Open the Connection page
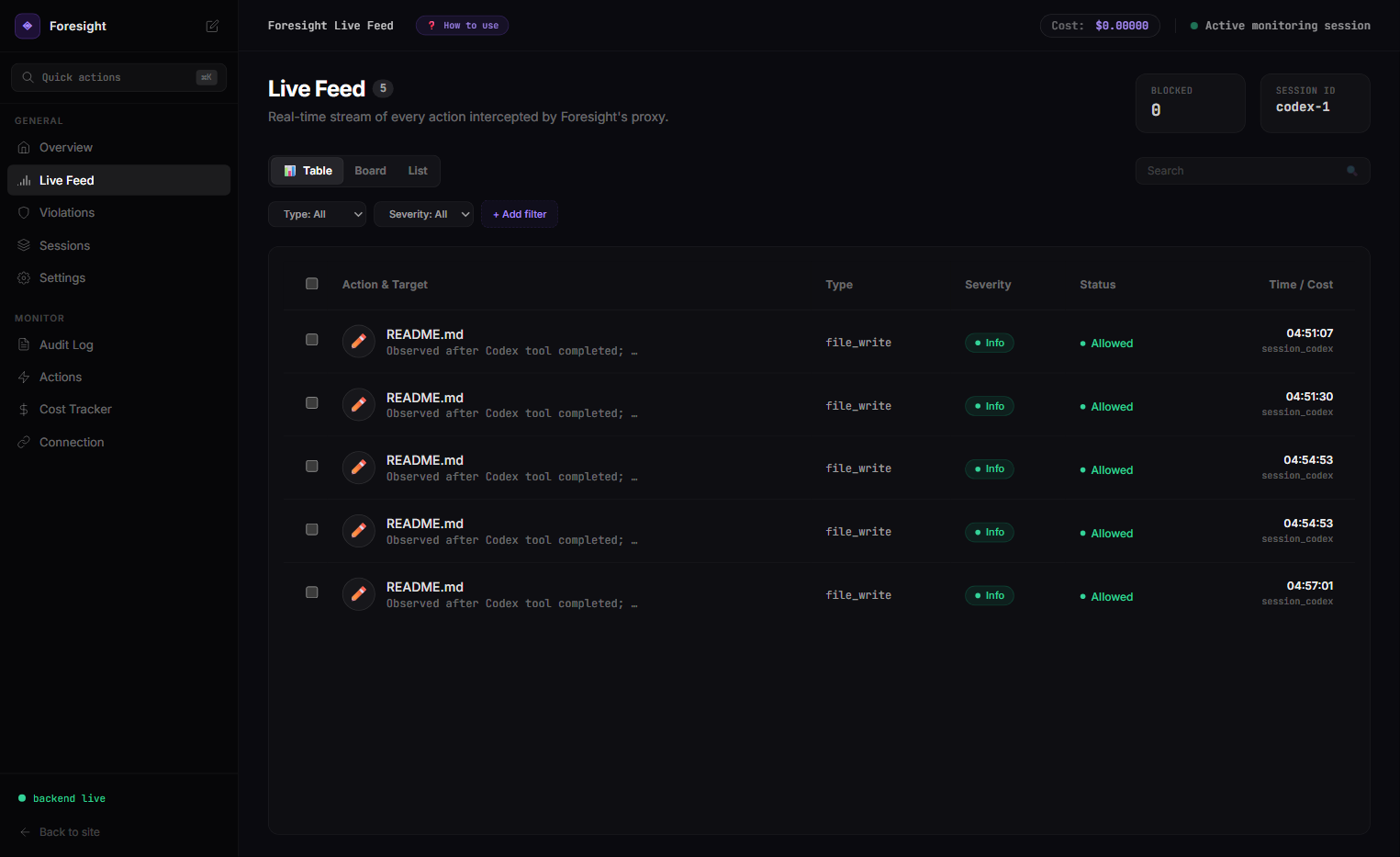Screen dimensions: 1400x857 pos(118,442)
